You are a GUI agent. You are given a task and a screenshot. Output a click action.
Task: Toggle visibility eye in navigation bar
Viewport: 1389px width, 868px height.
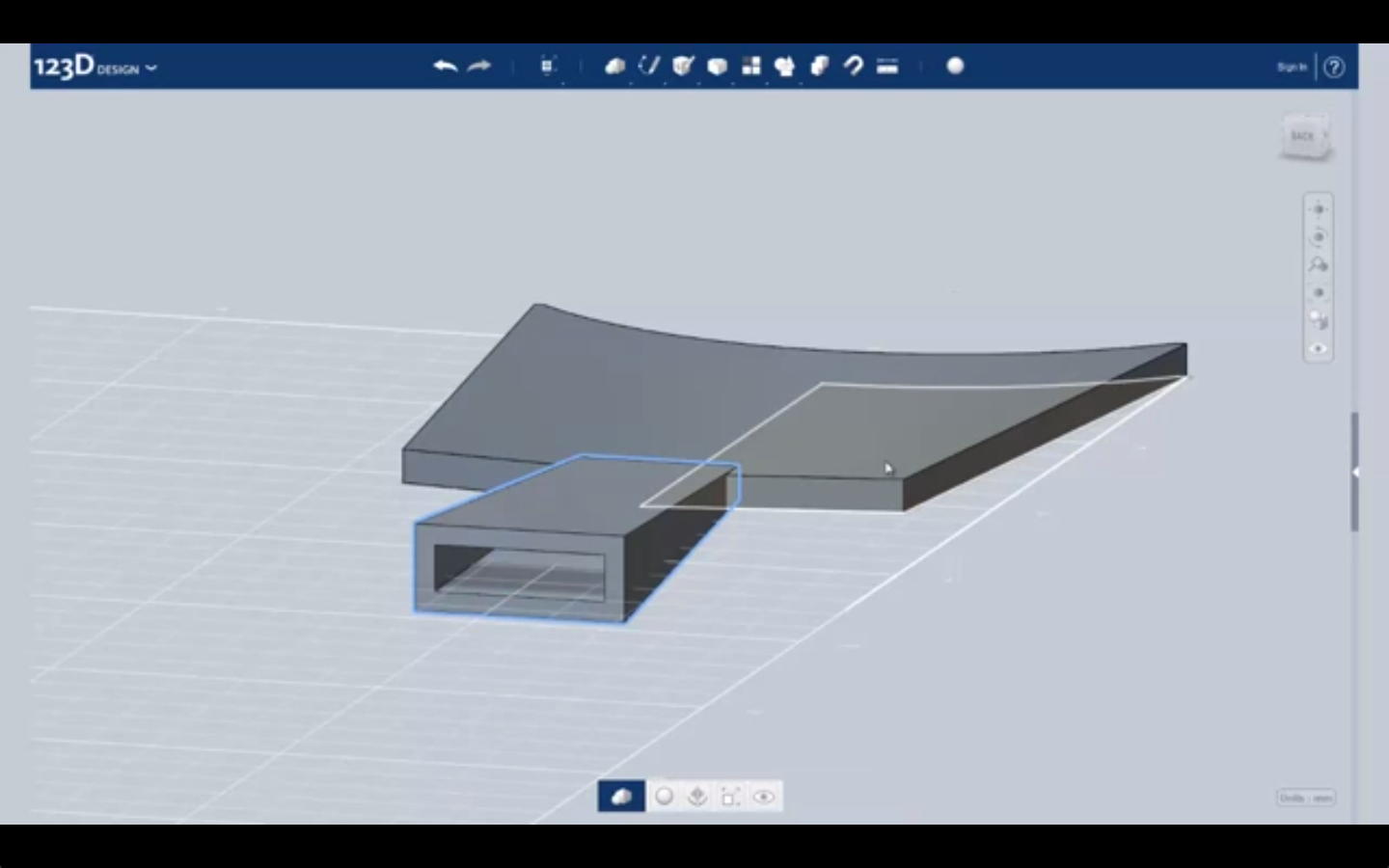point(1319,348)
